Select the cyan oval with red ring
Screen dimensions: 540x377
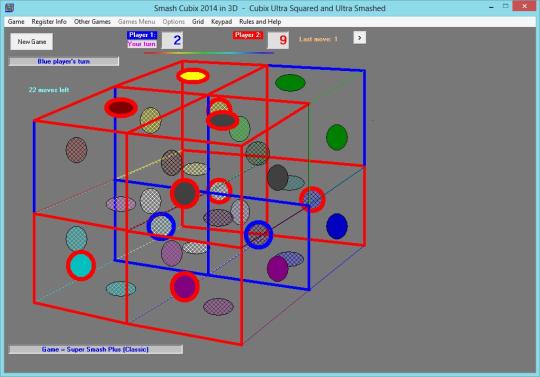pyautogui.click(x=81, y=266)
